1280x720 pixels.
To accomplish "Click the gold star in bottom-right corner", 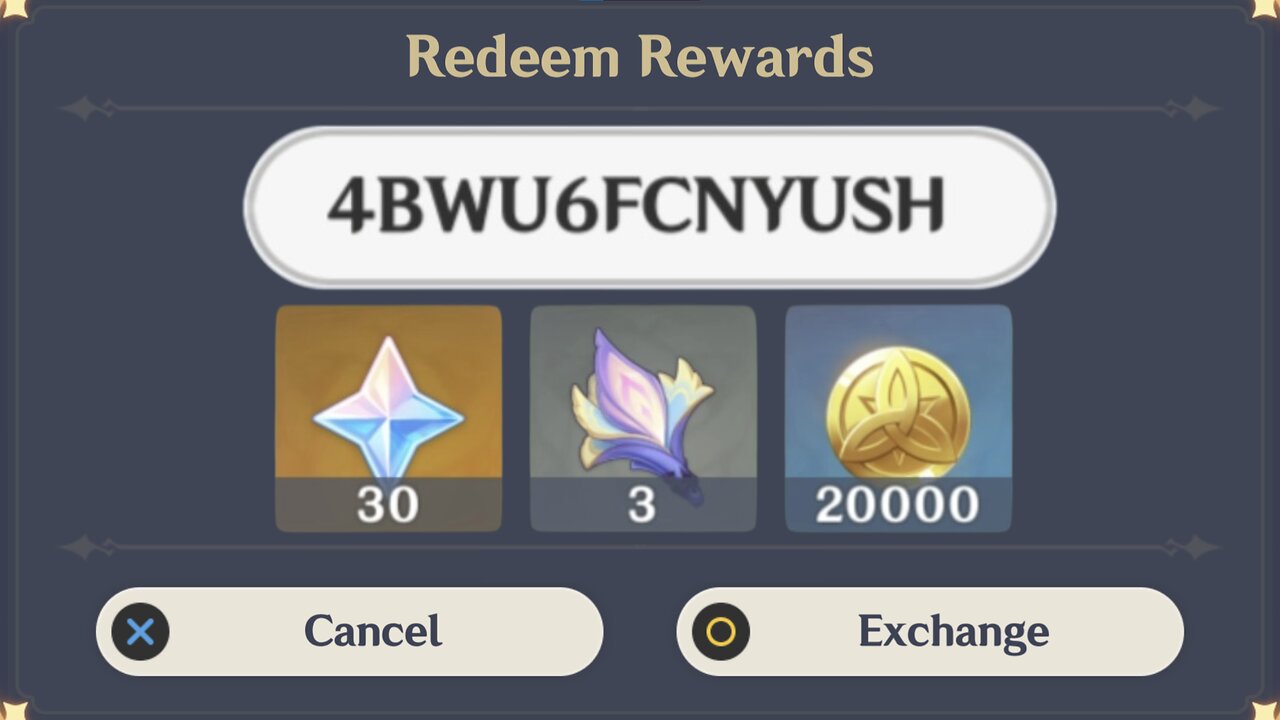I will pos(1266,710).
